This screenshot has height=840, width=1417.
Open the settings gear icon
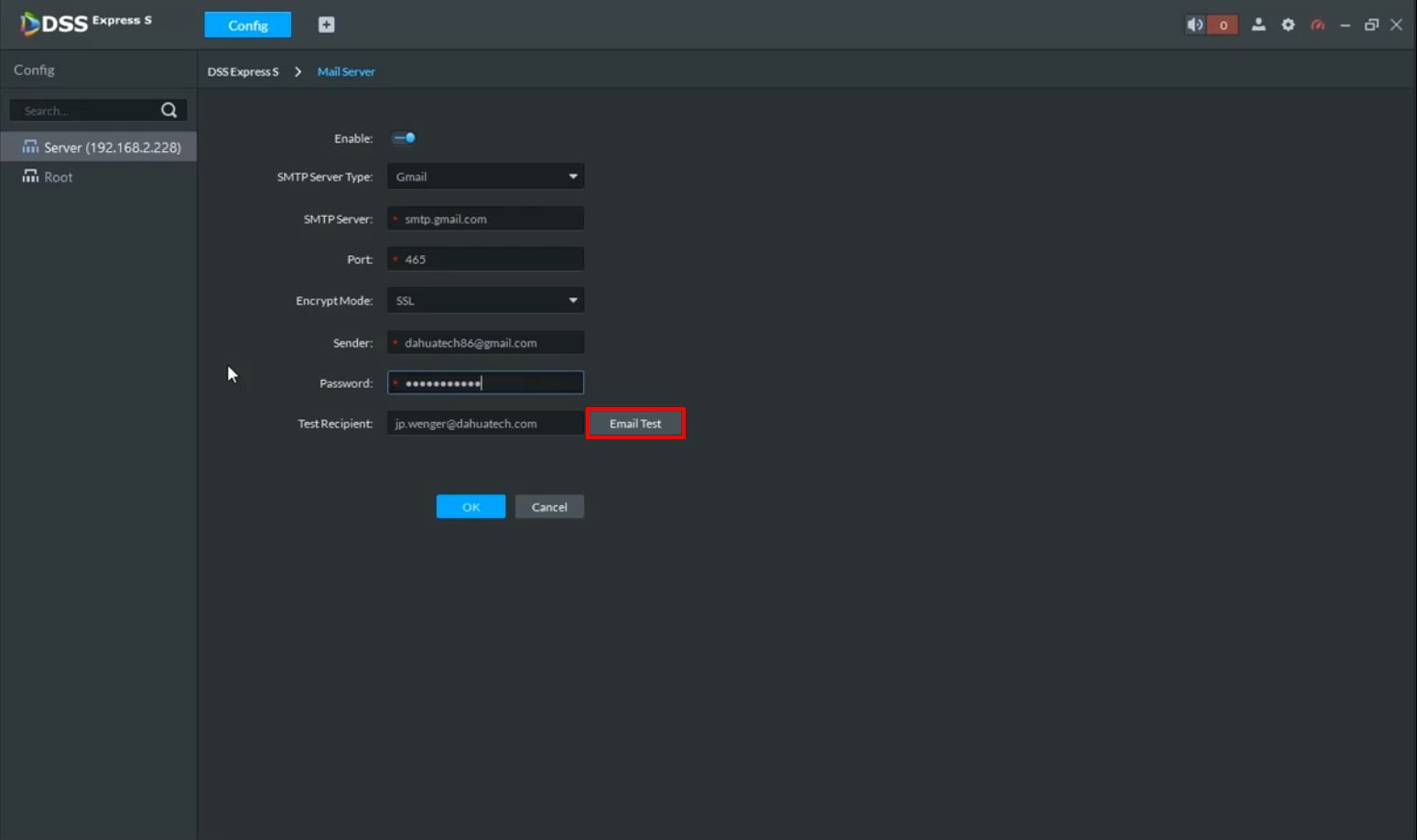tap(1288, 25)
